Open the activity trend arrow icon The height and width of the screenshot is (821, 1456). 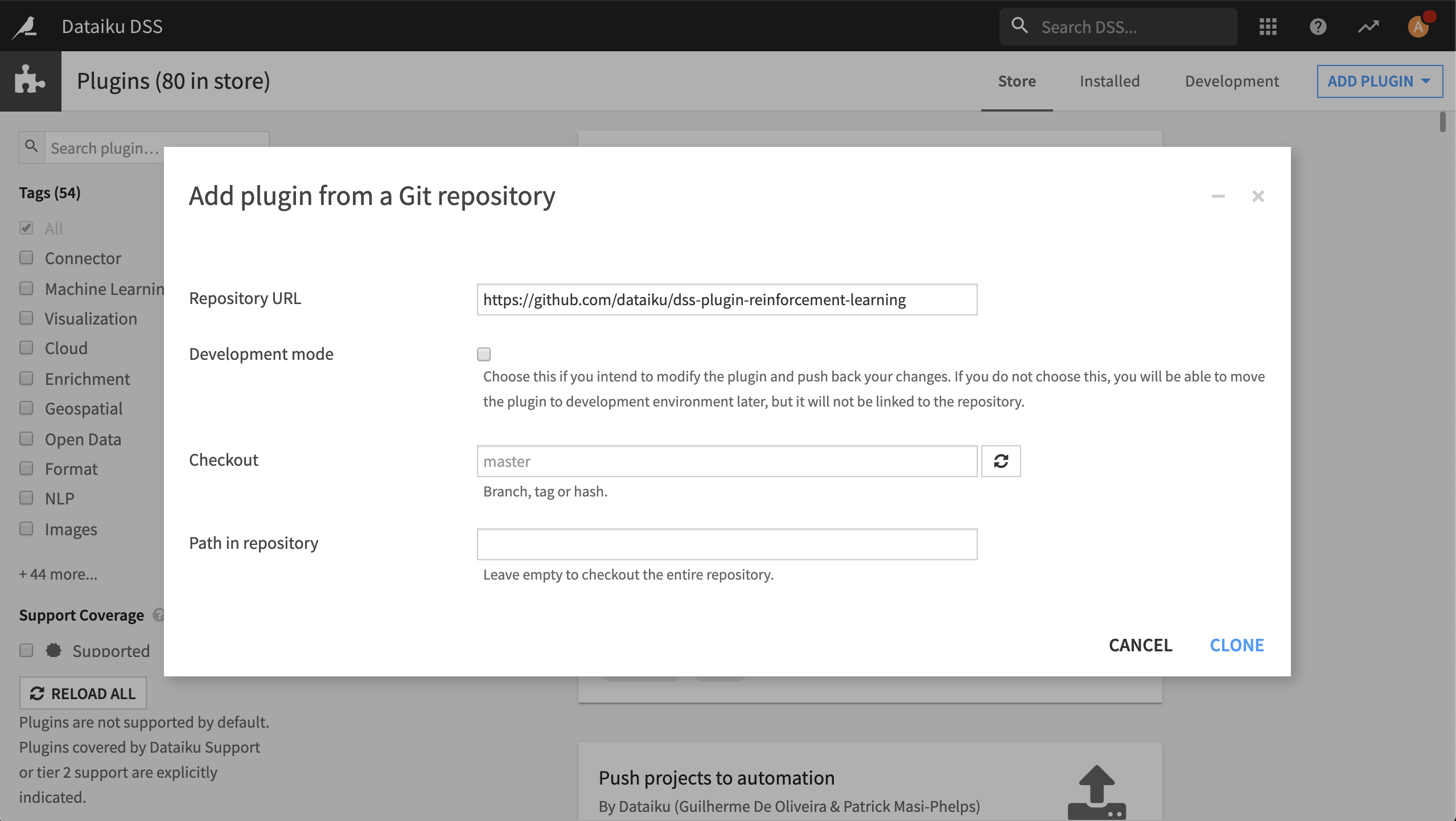pyautogui.click(x=1368, y=26)
